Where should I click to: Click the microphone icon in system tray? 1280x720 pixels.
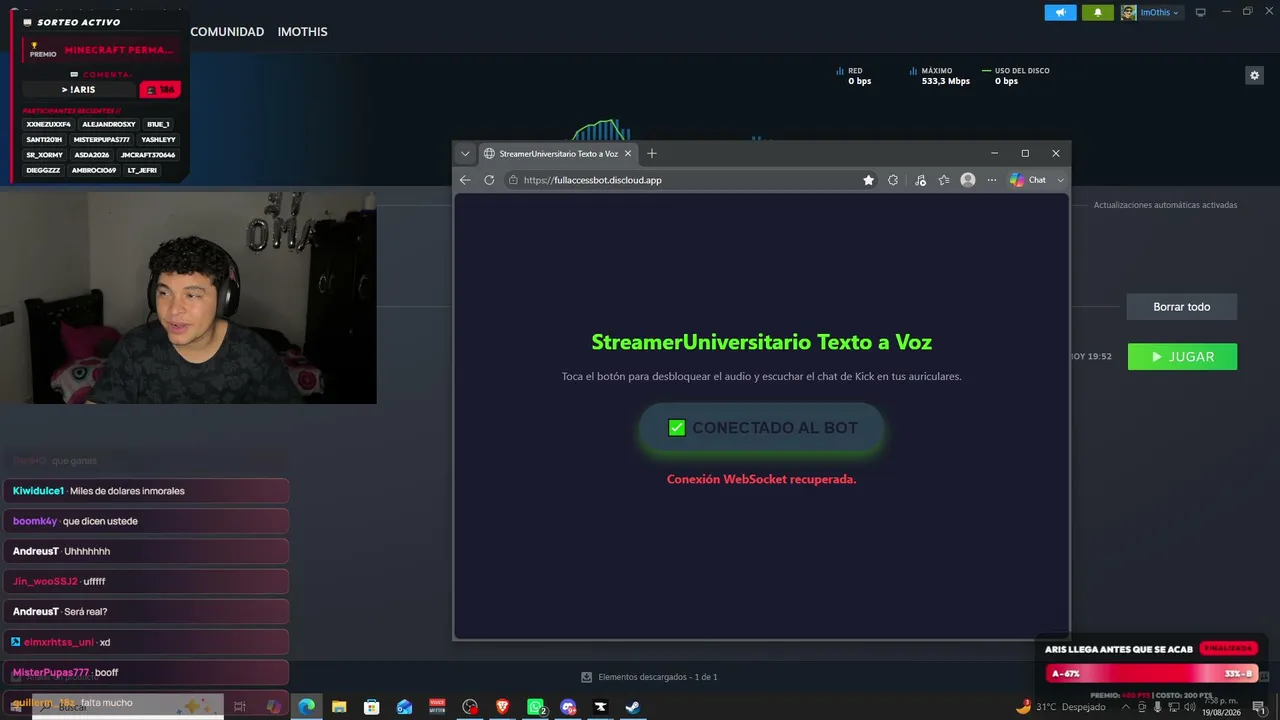point(1158,707)
